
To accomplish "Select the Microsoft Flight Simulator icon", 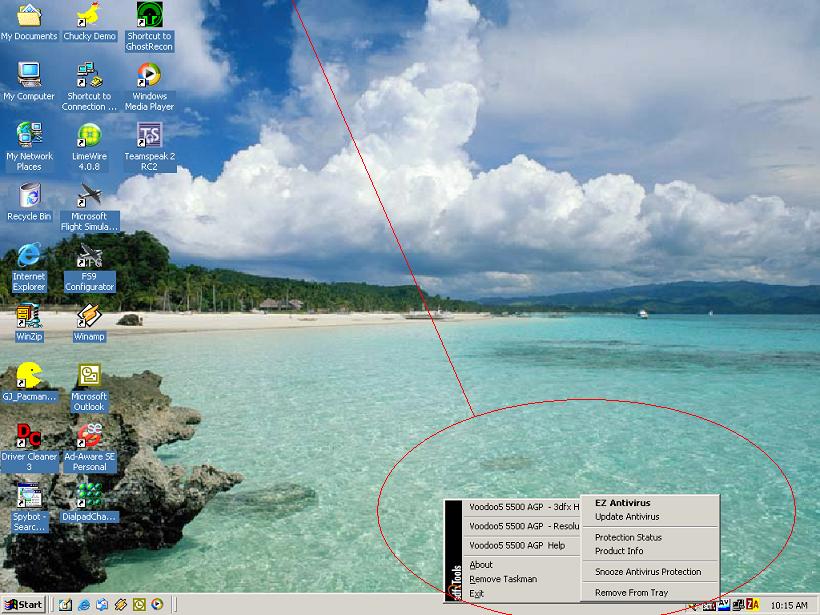I will coord(89,196).
